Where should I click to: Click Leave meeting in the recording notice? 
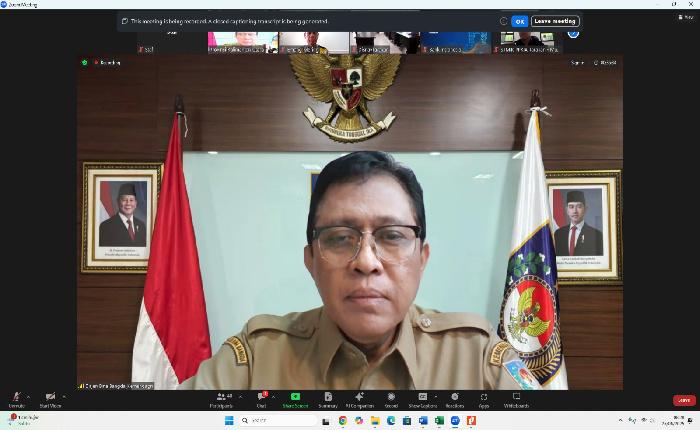(x=555, y=21)
